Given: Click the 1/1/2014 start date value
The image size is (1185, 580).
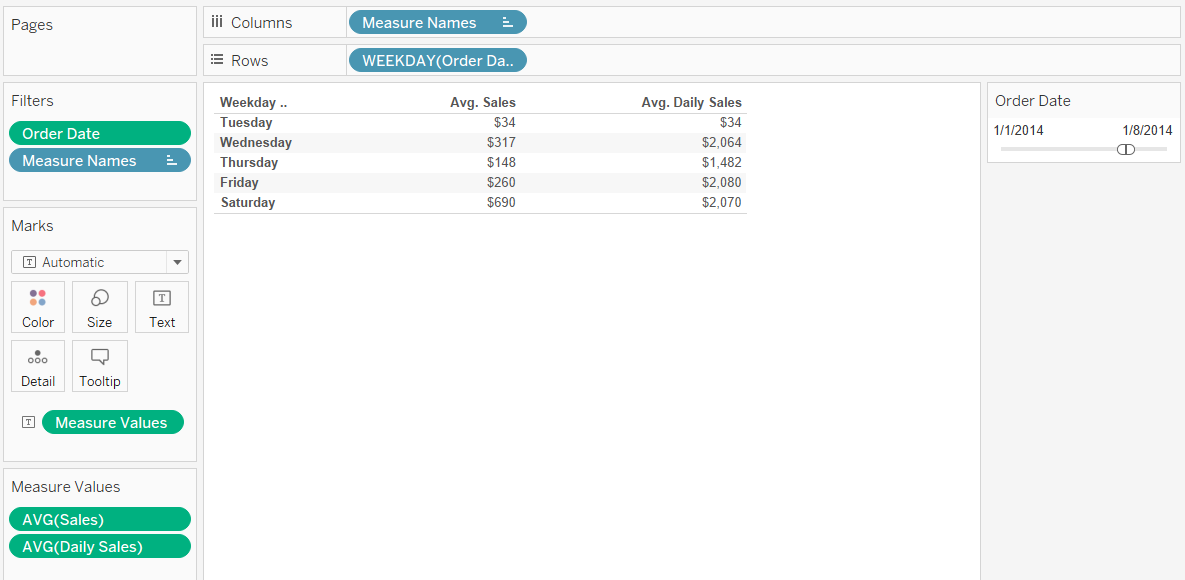Looking at the screenshot, I should click(1018, 130).
